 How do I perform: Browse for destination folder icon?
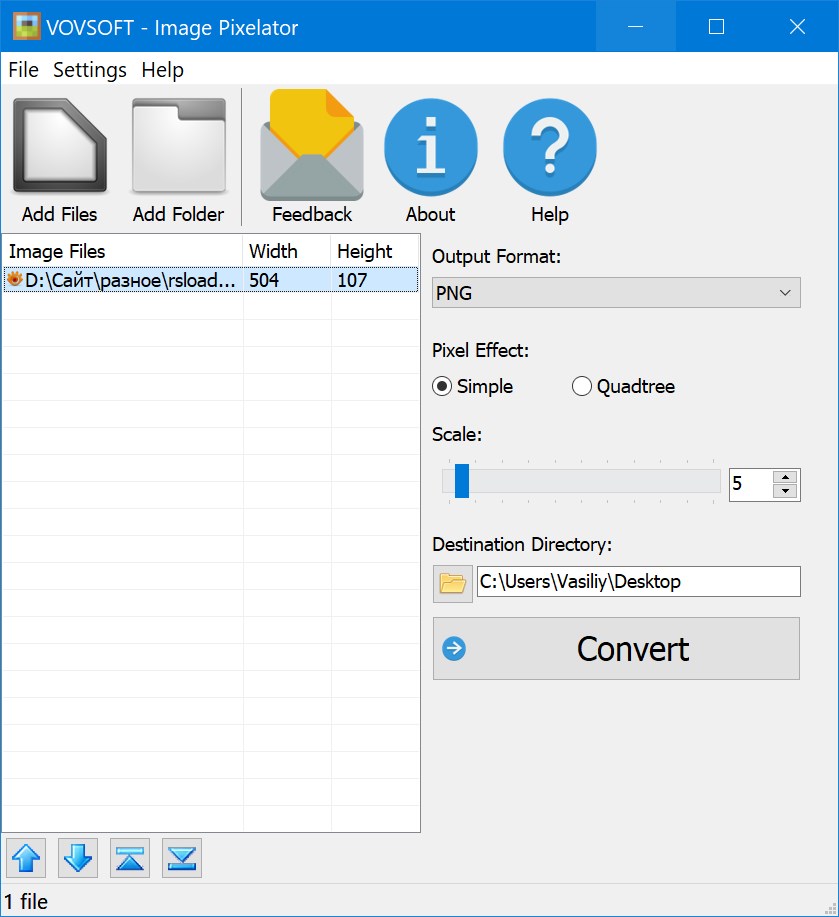coord(453,584)
